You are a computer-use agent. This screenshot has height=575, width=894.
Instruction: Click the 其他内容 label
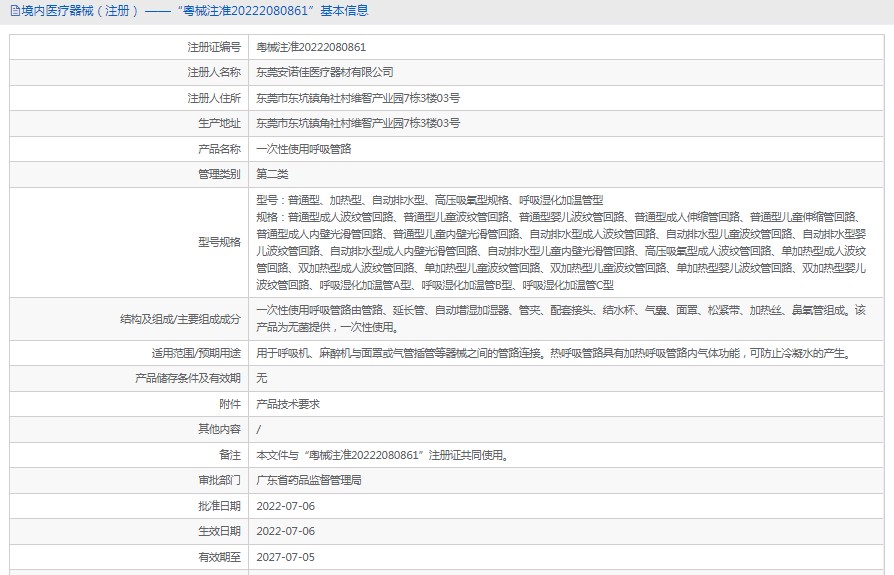coord(219,429)
